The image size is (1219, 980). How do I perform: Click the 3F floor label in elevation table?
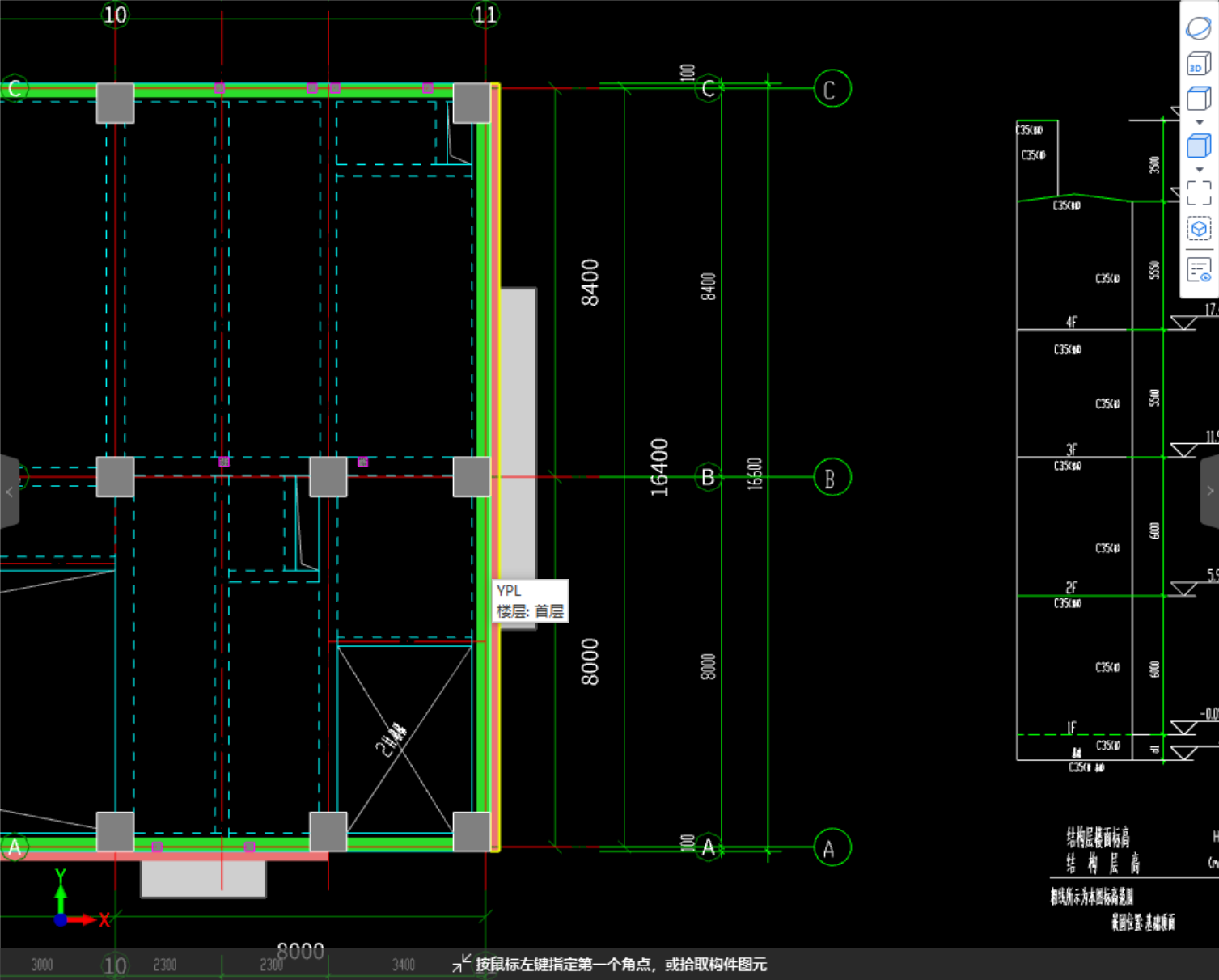coord(1071,450)
